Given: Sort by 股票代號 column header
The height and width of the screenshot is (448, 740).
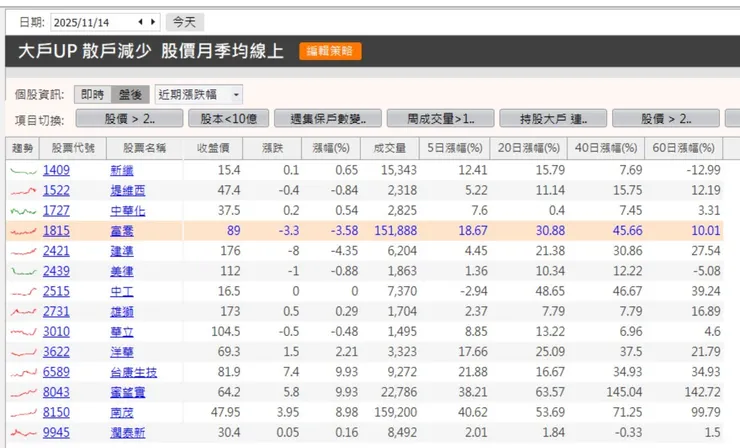Looking at the screenshot, I should [x=73, y=148].
